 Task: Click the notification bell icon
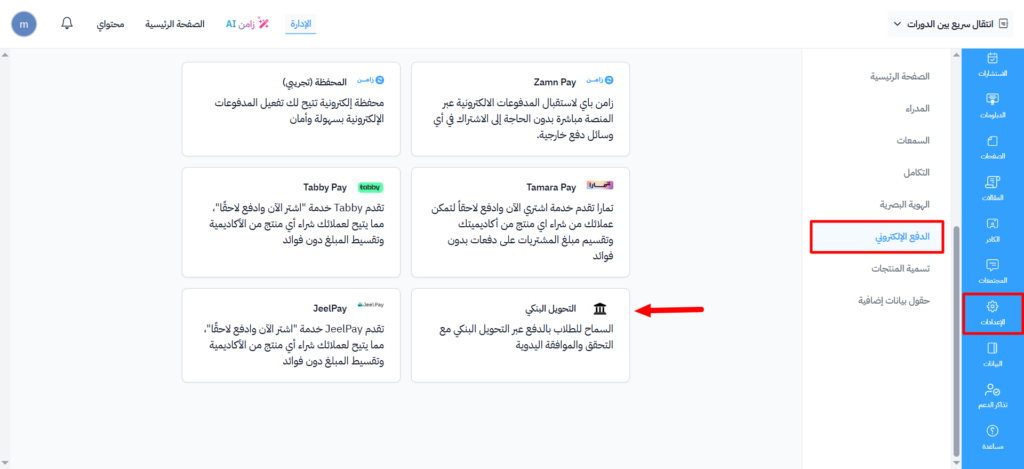[67, 23]
